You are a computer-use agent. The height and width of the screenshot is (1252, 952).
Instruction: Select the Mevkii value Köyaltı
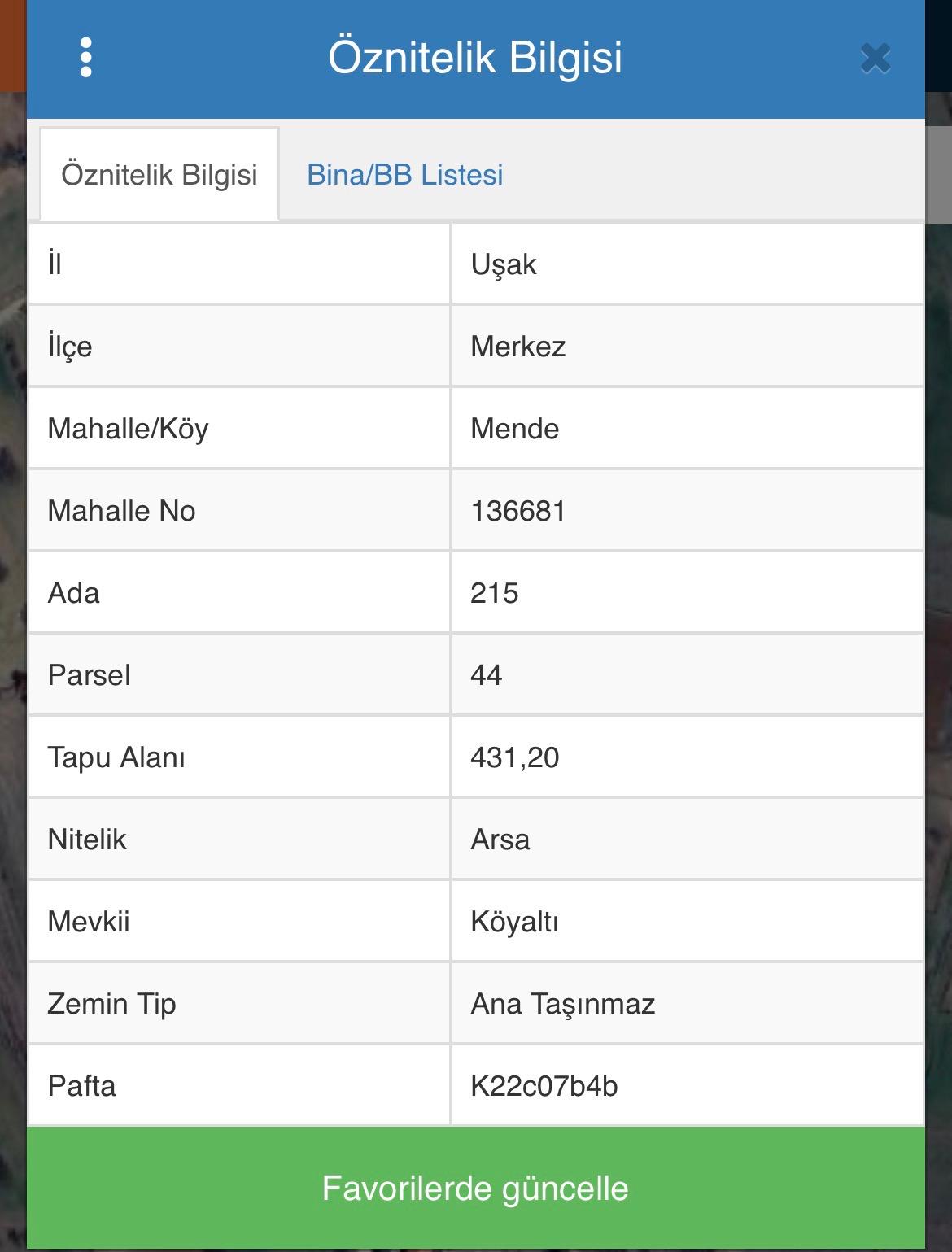pyautogui.click(x=514, y=922)
